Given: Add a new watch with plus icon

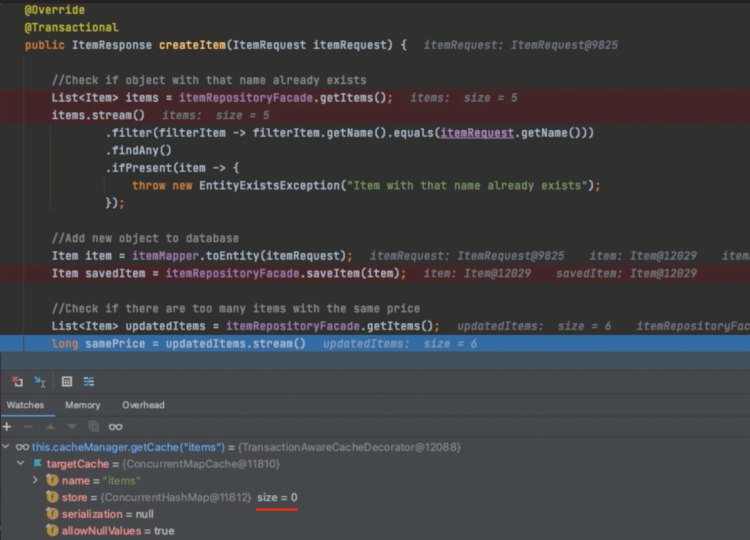Looking at the screenshot, I should (7, 427).
